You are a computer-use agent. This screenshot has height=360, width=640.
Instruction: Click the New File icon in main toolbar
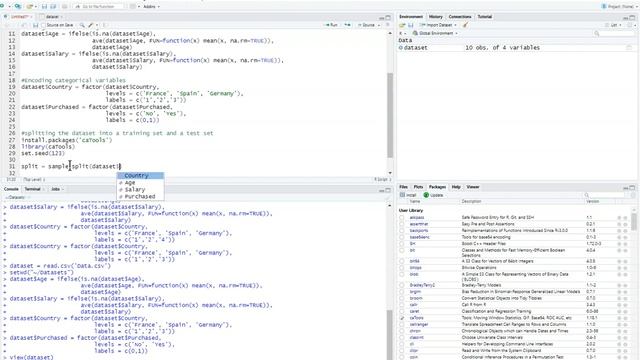3,7
